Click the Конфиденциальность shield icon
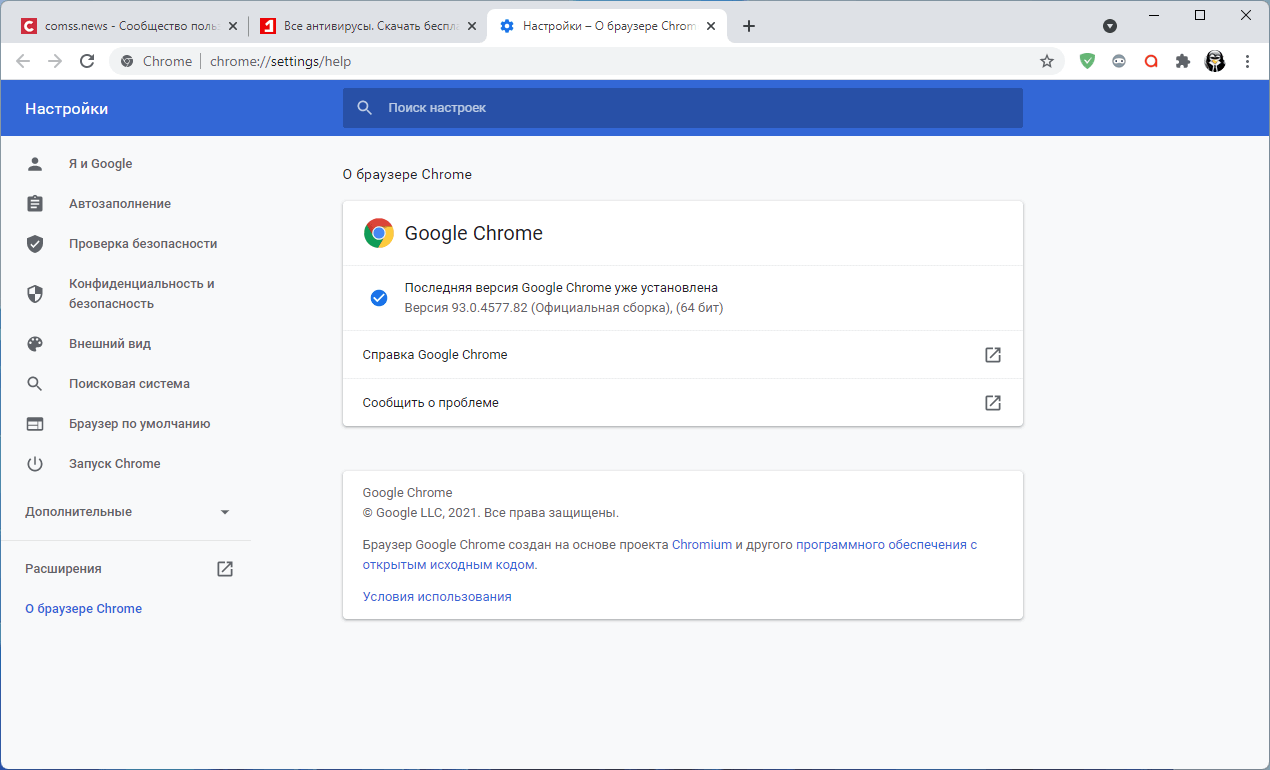 pyautogui.click(x=35, y=294)
